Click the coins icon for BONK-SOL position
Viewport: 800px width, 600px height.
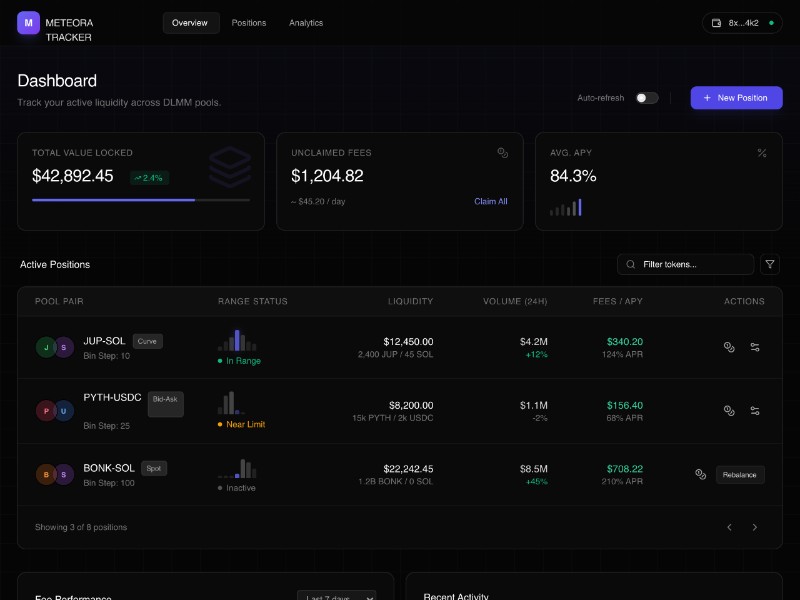[x=701, y=474]
